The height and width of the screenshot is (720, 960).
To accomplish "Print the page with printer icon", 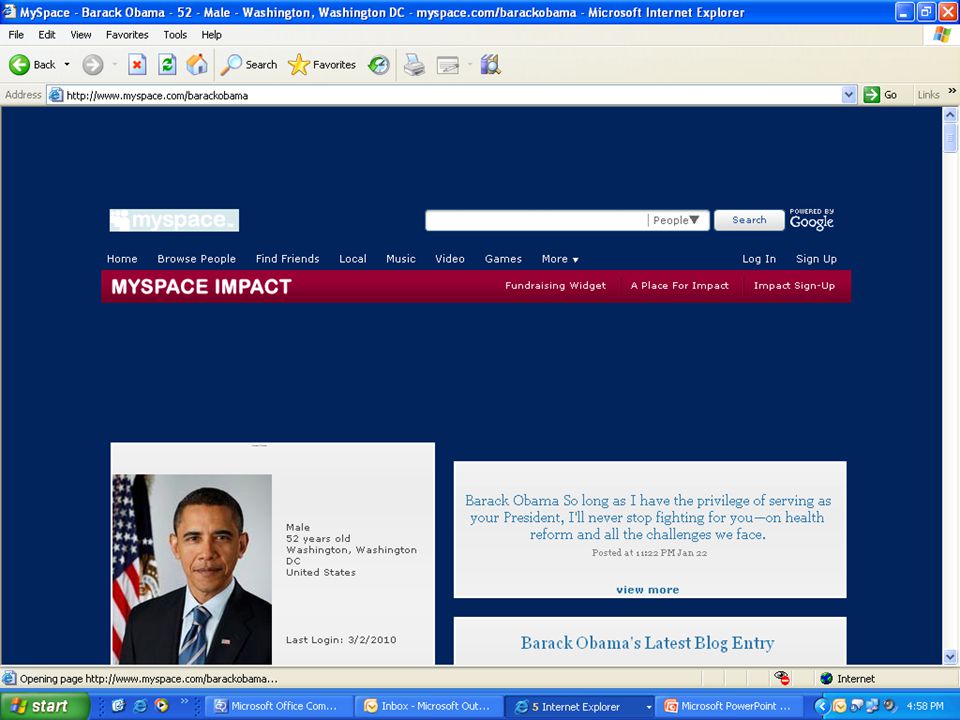I will (x=414, y=64).
